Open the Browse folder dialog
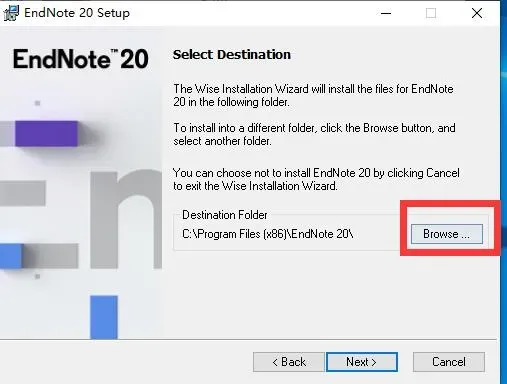This screenshot has height=384, width=507. coord(447,234)
